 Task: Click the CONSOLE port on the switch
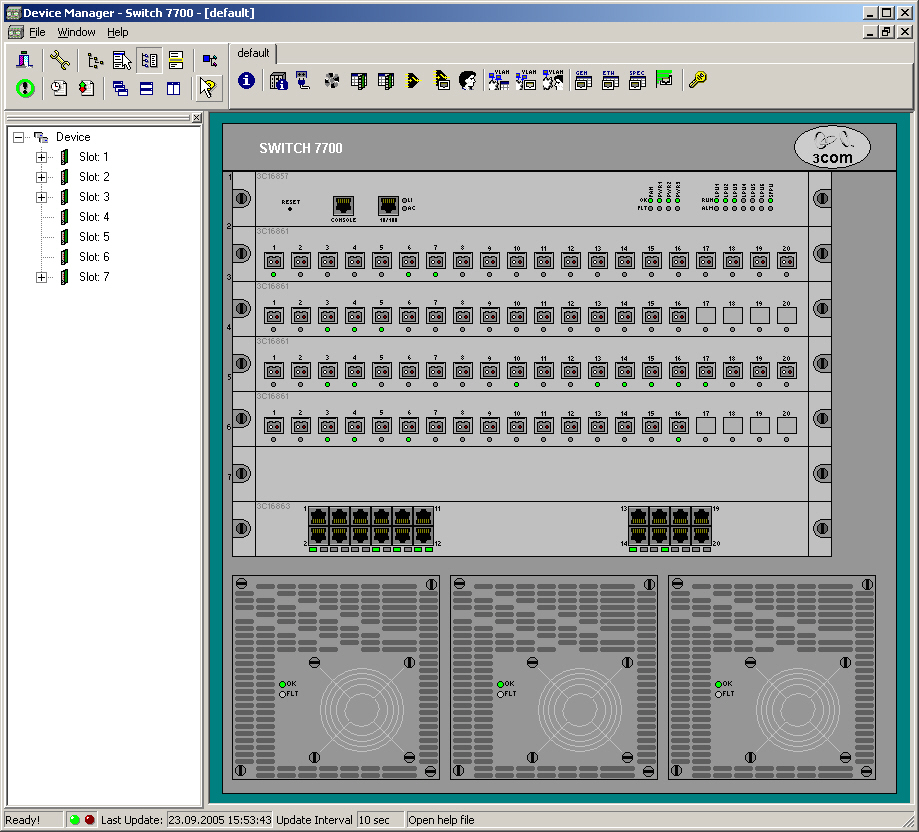(343, 206)
